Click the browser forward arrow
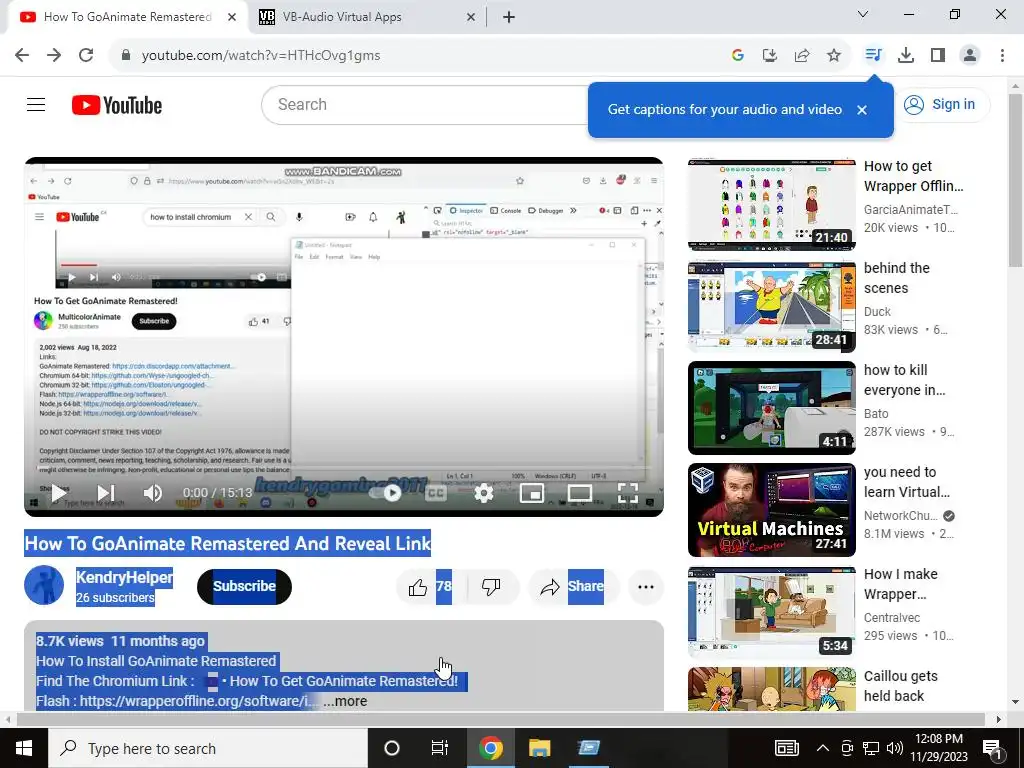This screenshot has height=768, width=1024. click(x=54, y=55)
